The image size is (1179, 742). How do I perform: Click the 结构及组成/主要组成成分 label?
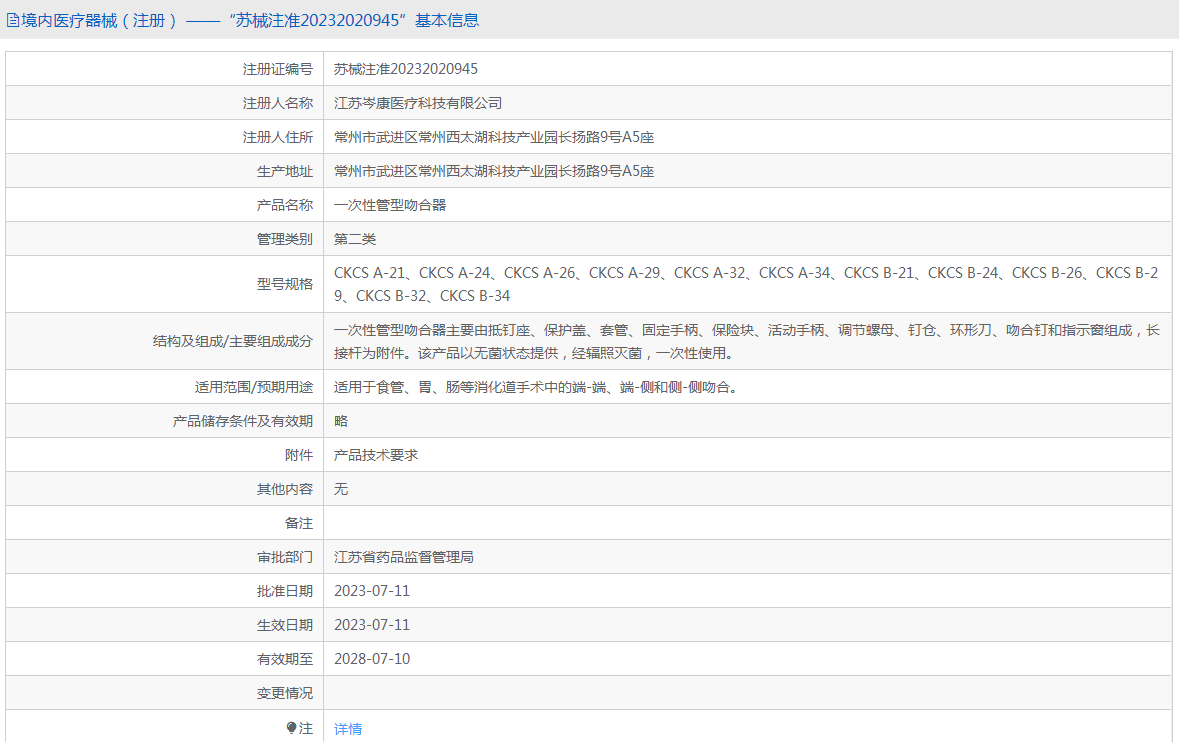[232, 341]
